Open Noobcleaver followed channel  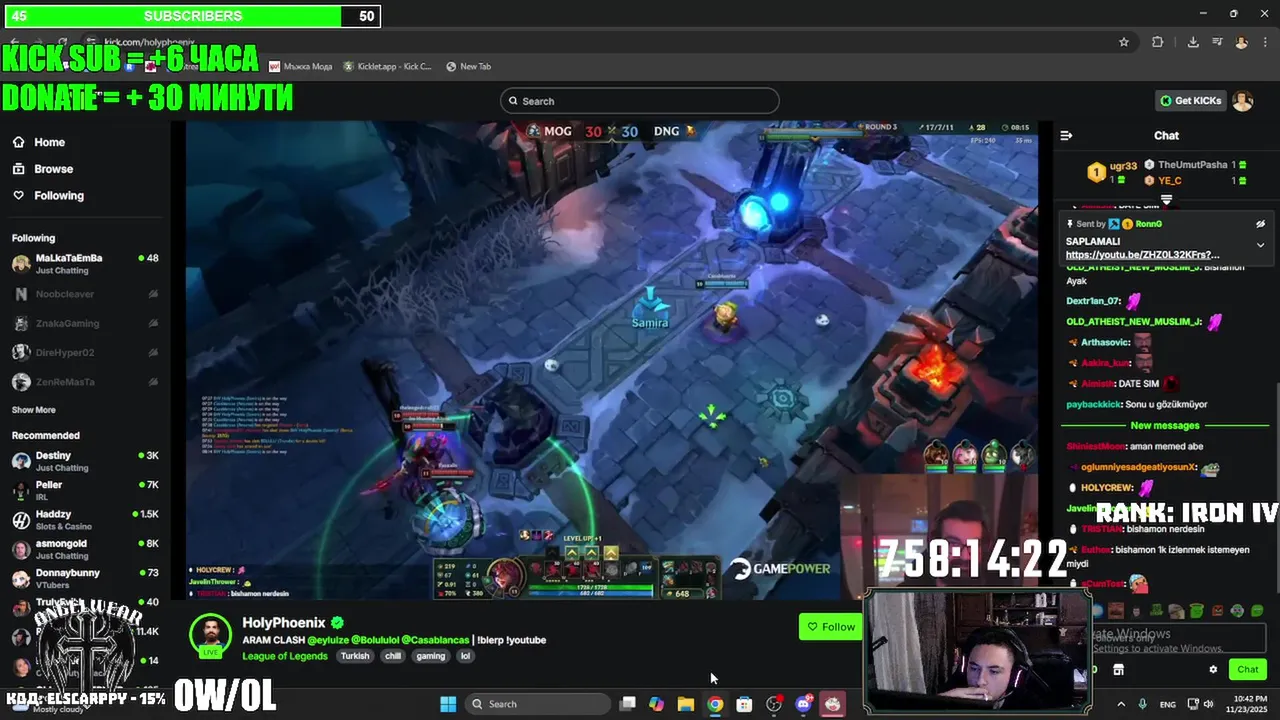[x=85, y=294]
